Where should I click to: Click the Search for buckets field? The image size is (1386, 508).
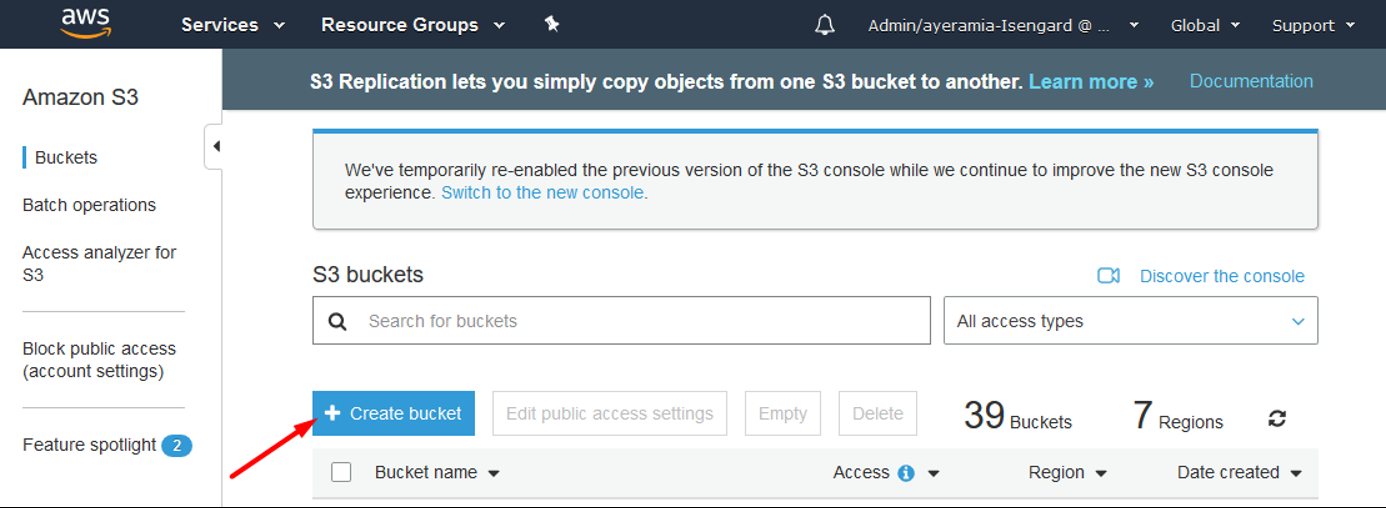621,321
